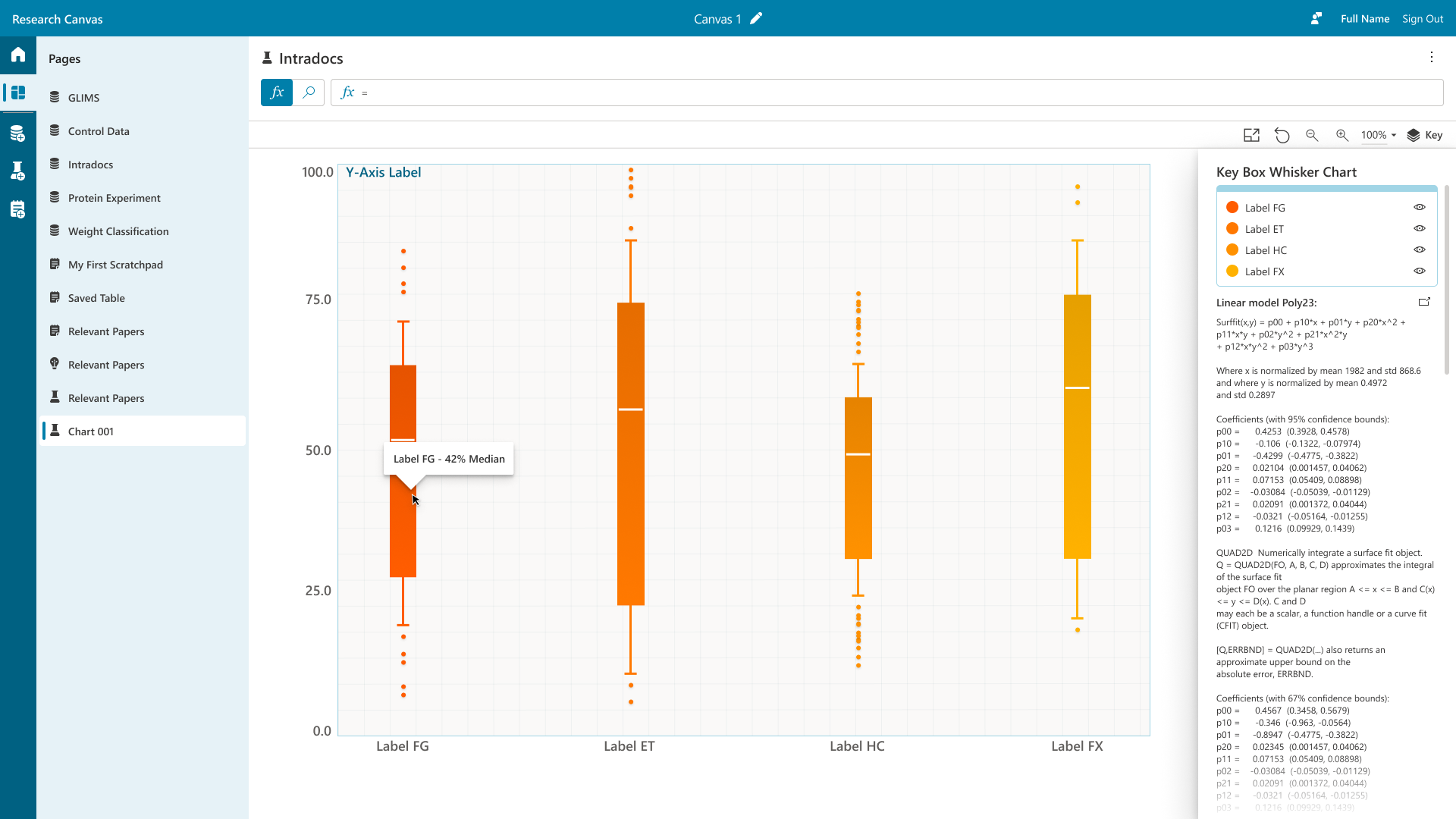Click the edit pencil next to Canvas 1
1456x819 pixels.
click(756, 19)
